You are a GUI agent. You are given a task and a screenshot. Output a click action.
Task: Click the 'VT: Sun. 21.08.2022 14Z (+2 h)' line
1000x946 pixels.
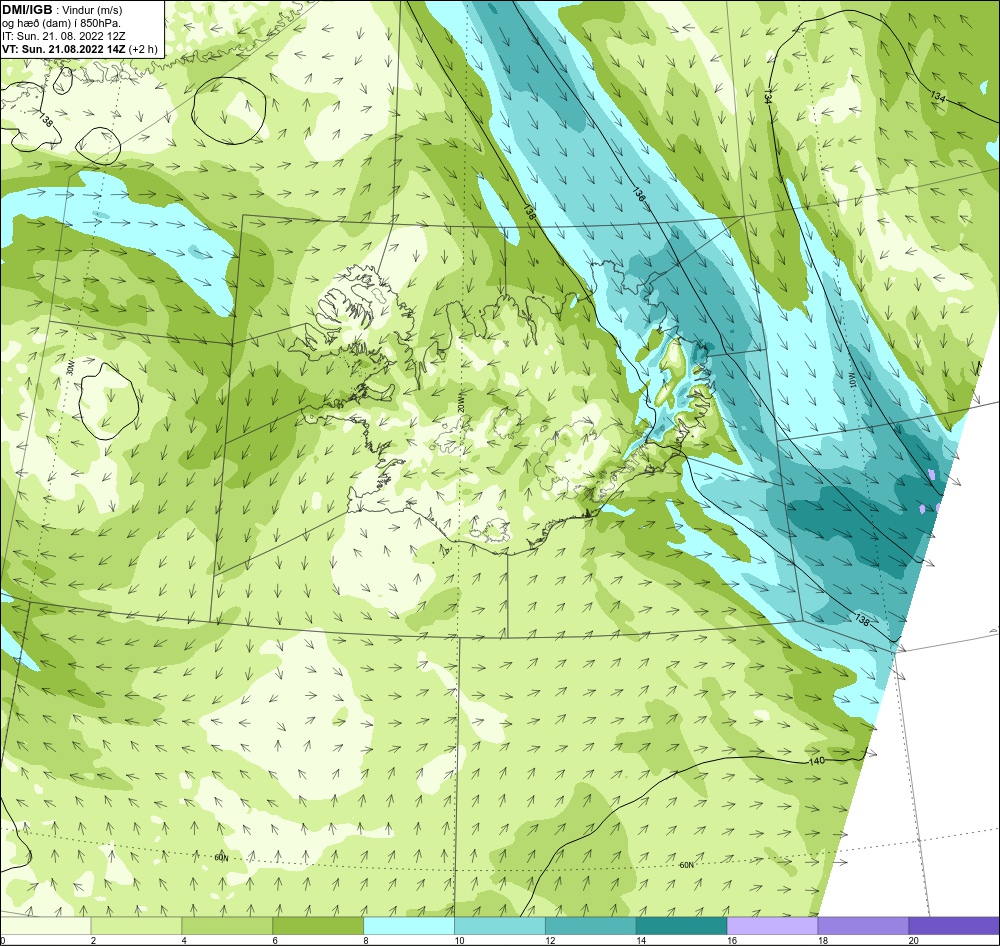(80, 48)
